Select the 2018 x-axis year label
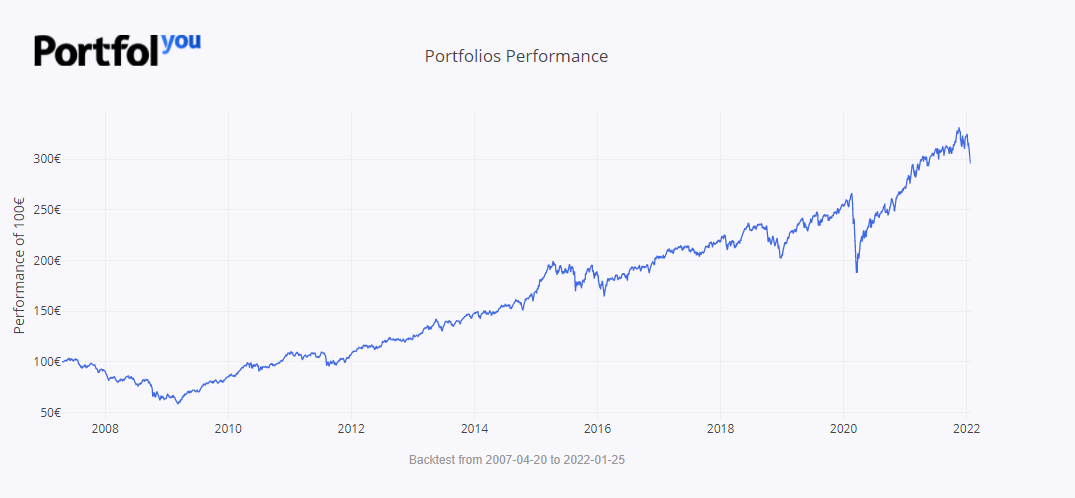 720,429
